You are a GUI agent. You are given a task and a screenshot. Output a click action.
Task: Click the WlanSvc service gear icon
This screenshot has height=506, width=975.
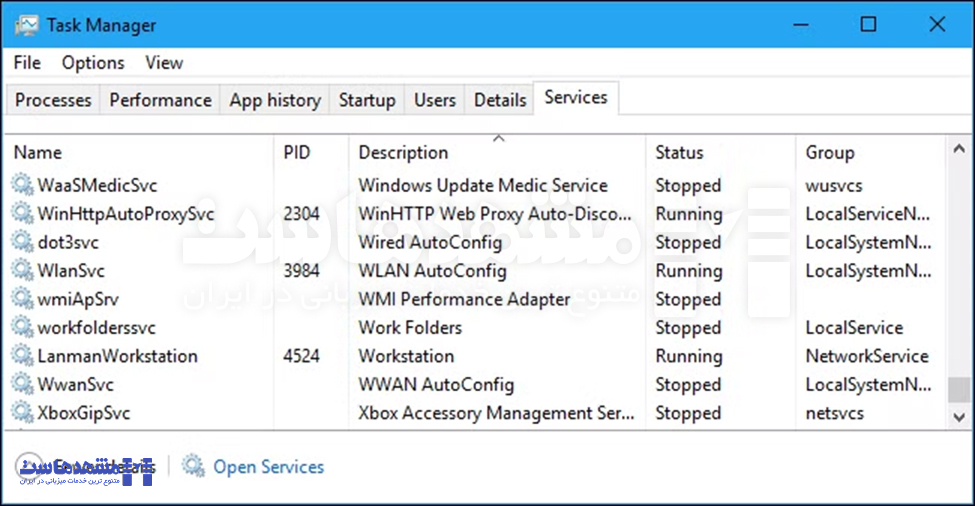point(22,270)
